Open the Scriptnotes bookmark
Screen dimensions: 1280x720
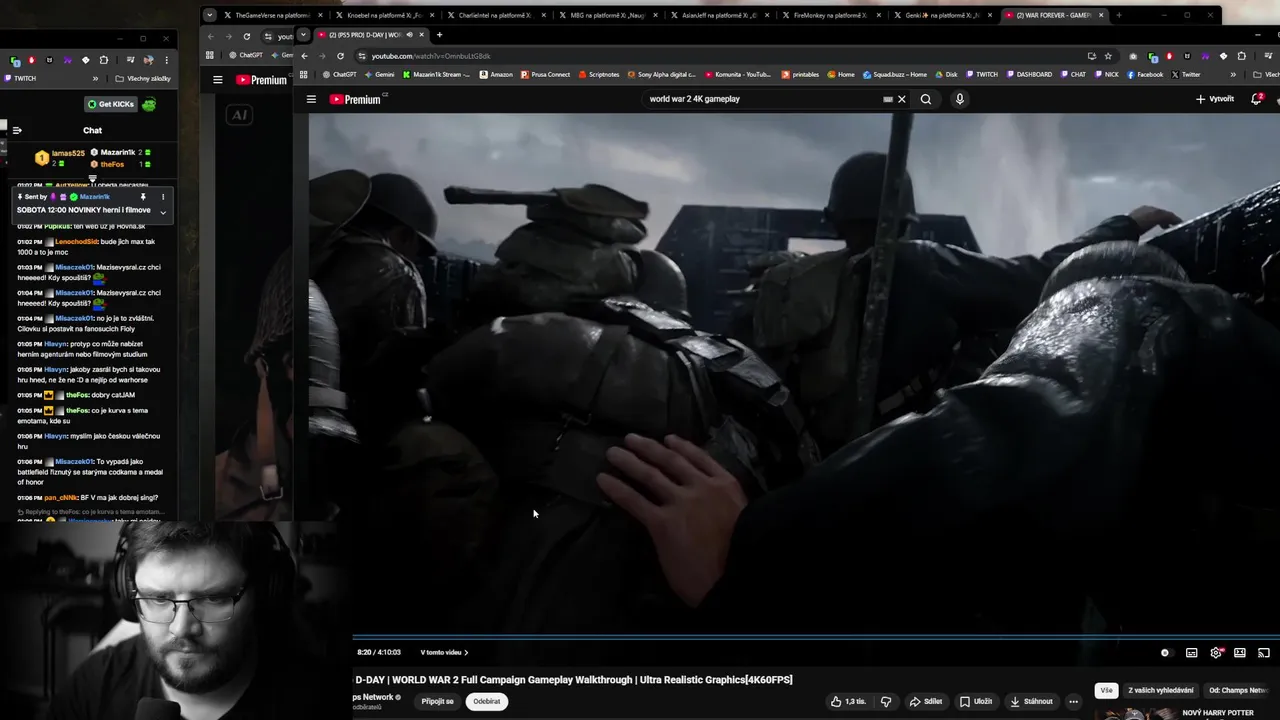(599, 74)
